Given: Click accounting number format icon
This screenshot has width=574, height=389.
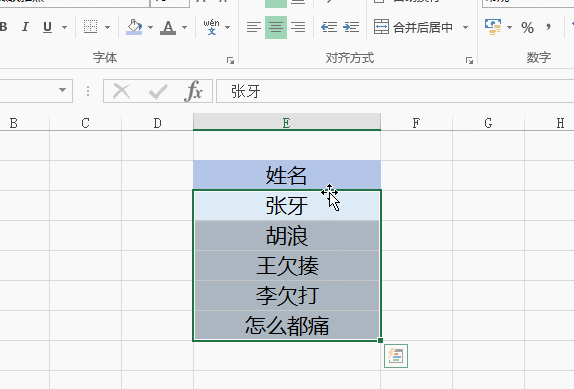Looking at the screenshot, I should [x=493, y=27].
